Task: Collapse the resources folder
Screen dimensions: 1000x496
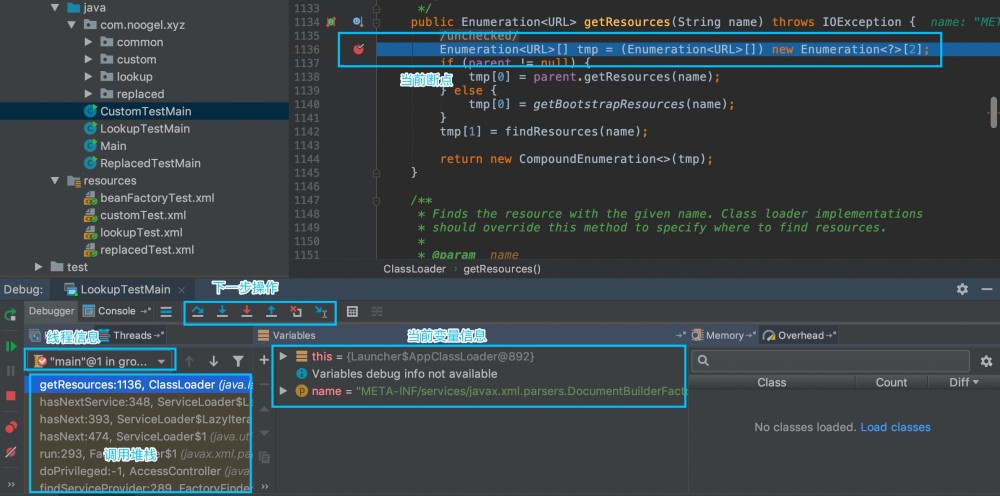Action: 57,181
